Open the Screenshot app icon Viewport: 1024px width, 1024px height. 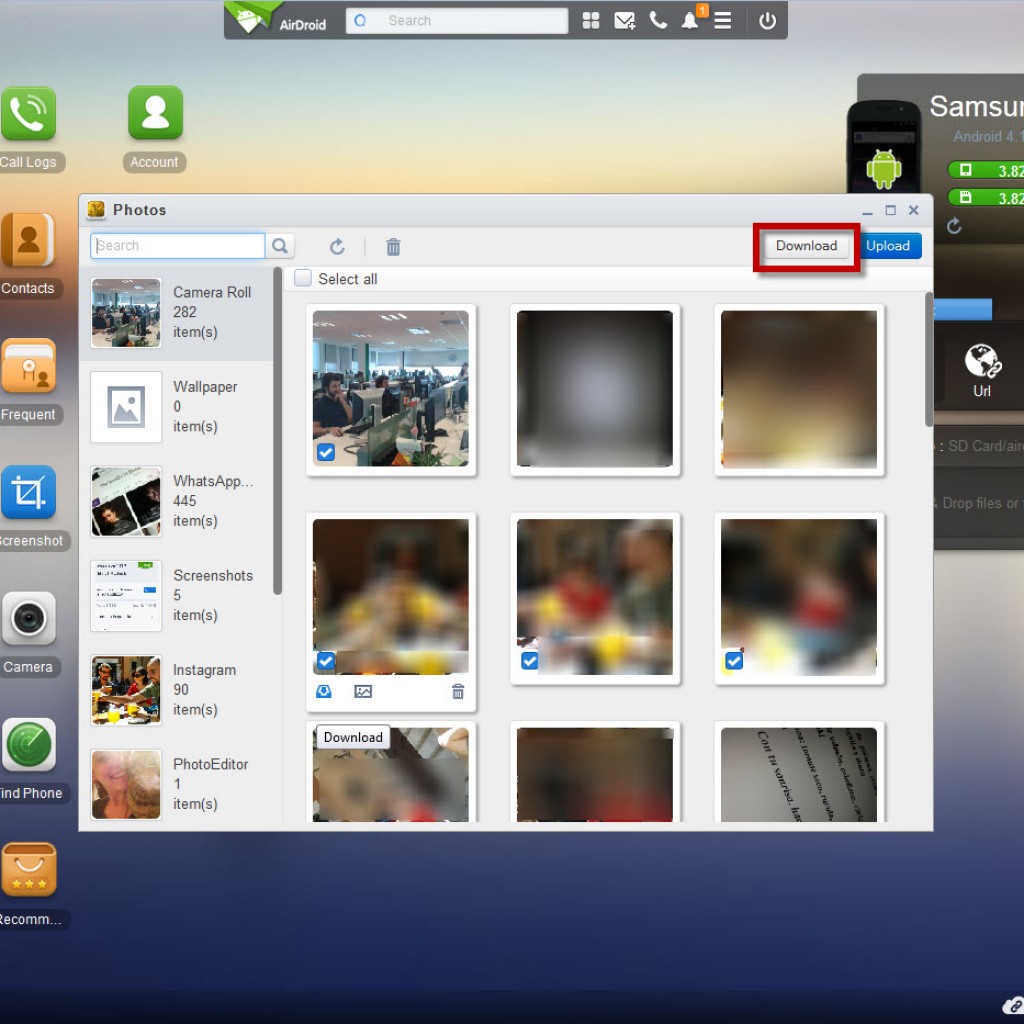coord(28,493)
